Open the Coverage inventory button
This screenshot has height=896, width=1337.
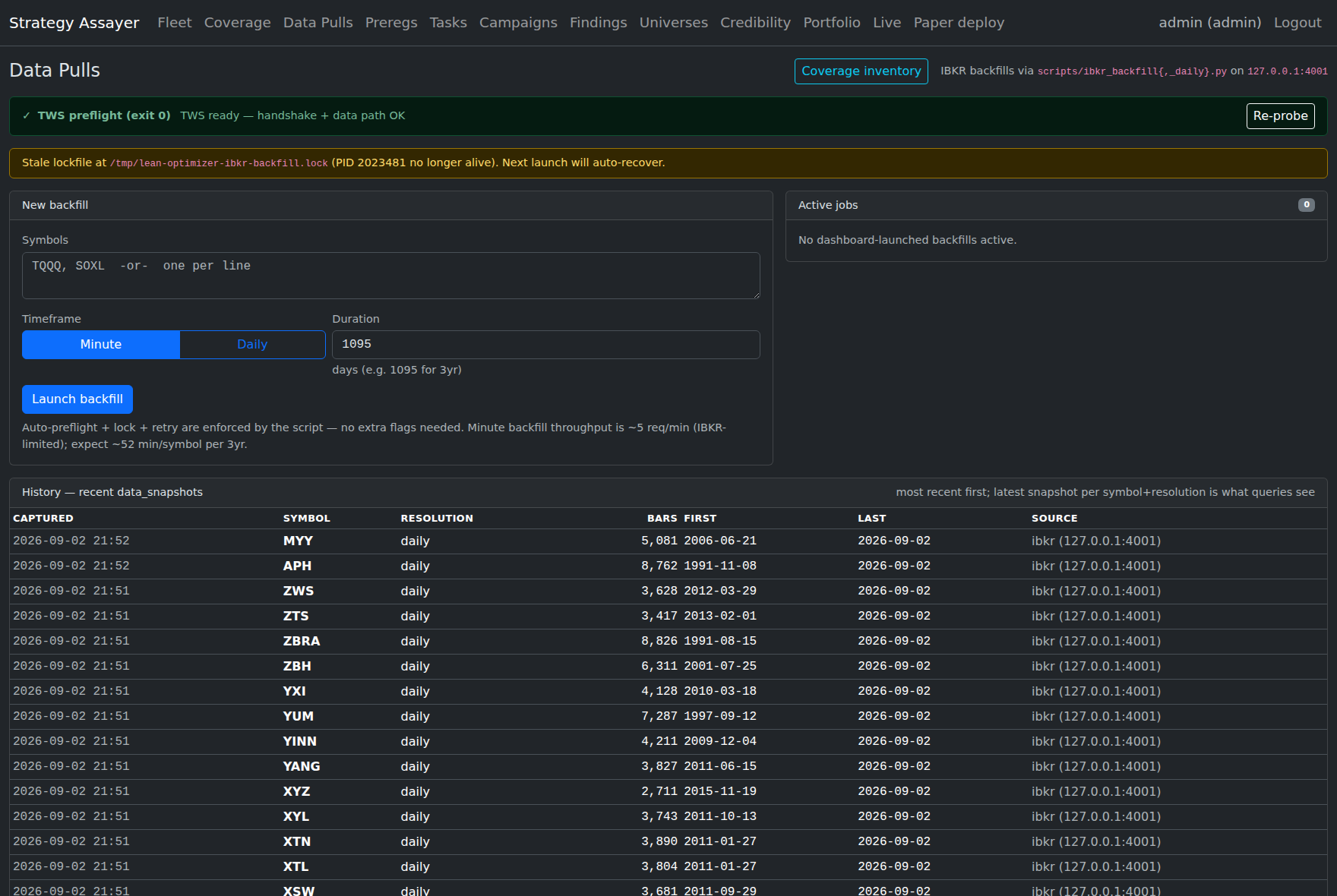coord(861,71)
